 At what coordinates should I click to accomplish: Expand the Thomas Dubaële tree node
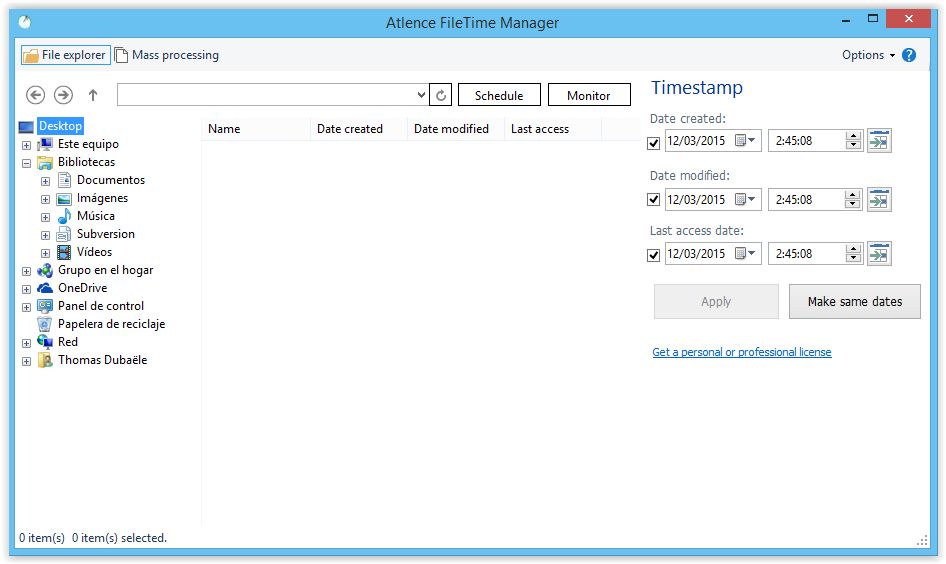point(27,362)
